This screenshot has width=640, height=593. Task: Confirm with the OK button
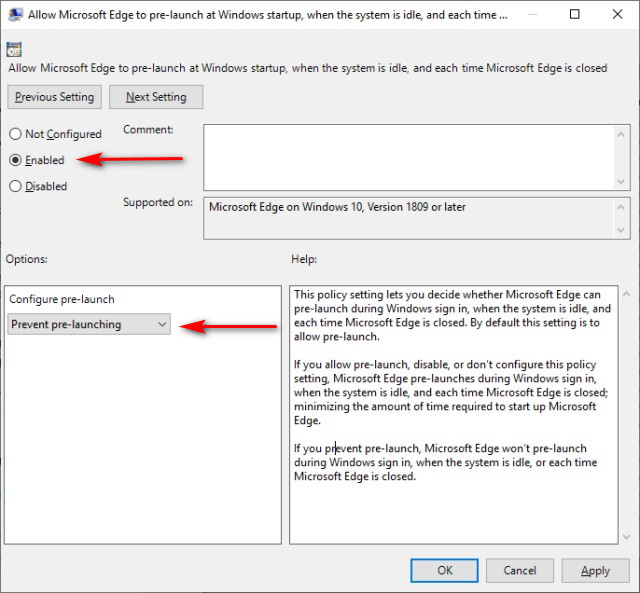444,570
